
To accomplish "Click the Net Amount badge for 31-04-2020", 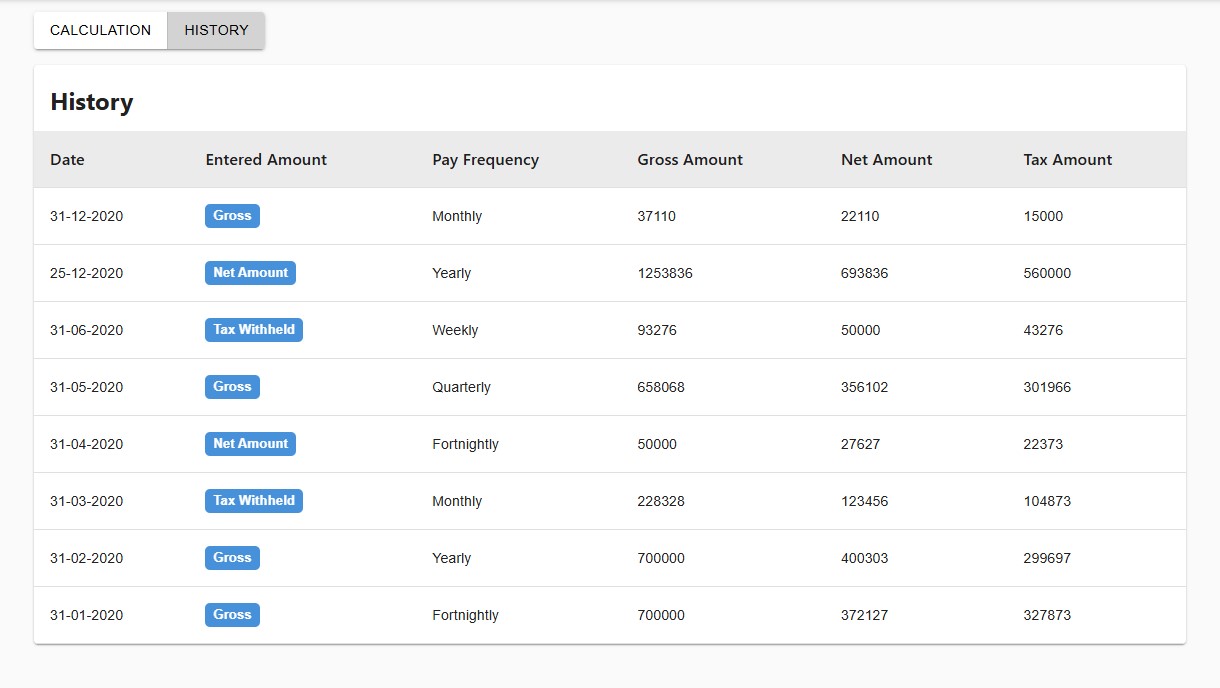I will [x=250, y=444].
